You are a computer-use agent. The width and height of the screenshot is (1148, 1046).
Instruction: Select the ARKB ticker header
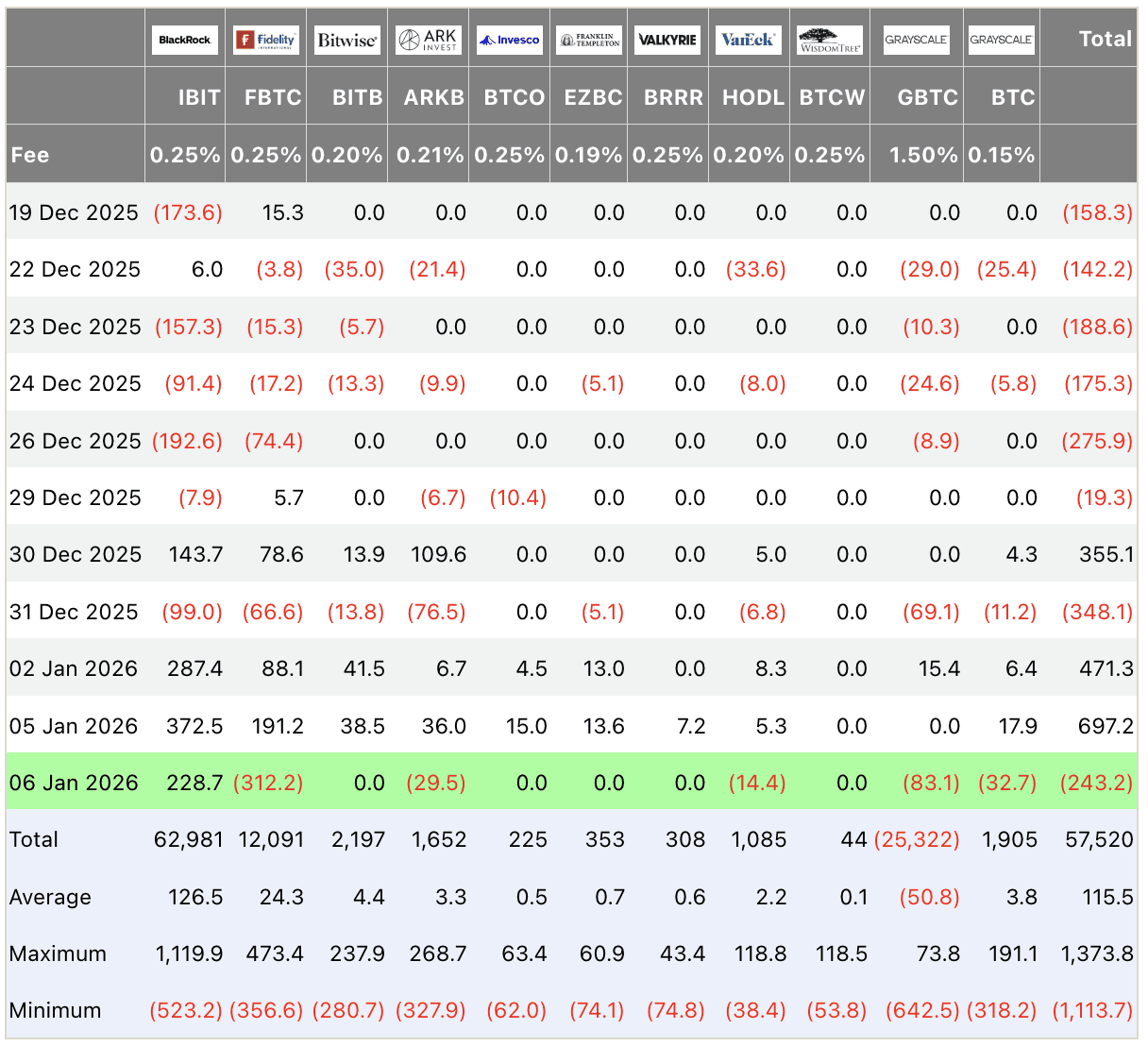pyautogui.click(x=434, y=97)
